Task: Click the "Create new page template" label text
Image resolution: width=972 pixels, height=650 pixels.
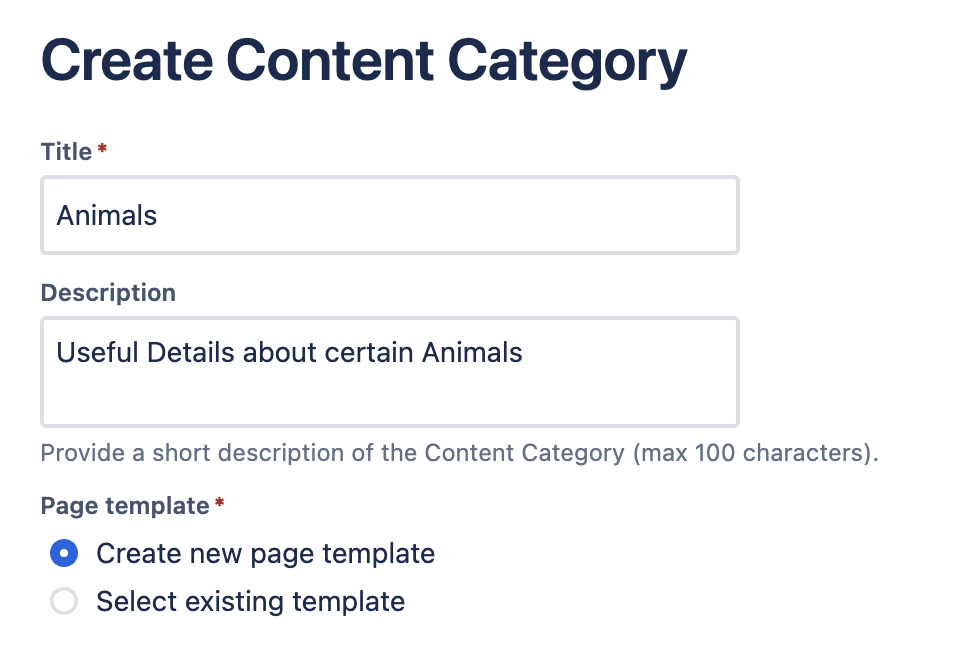Action: tap(265, 553)
